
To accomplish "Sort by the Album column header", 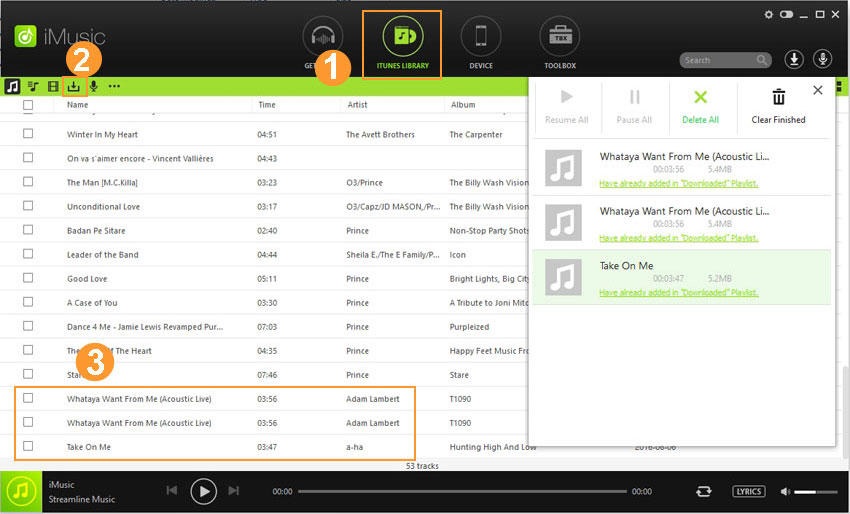I will click(463, 105).
